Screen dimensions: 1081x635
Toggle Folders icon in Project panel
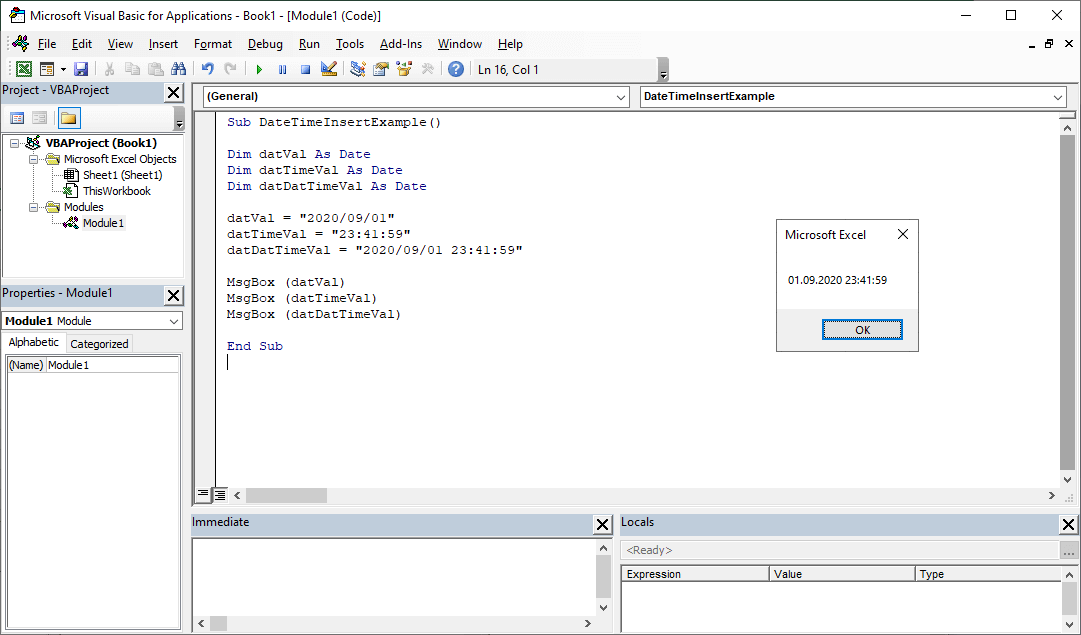[x=68, y=118]
